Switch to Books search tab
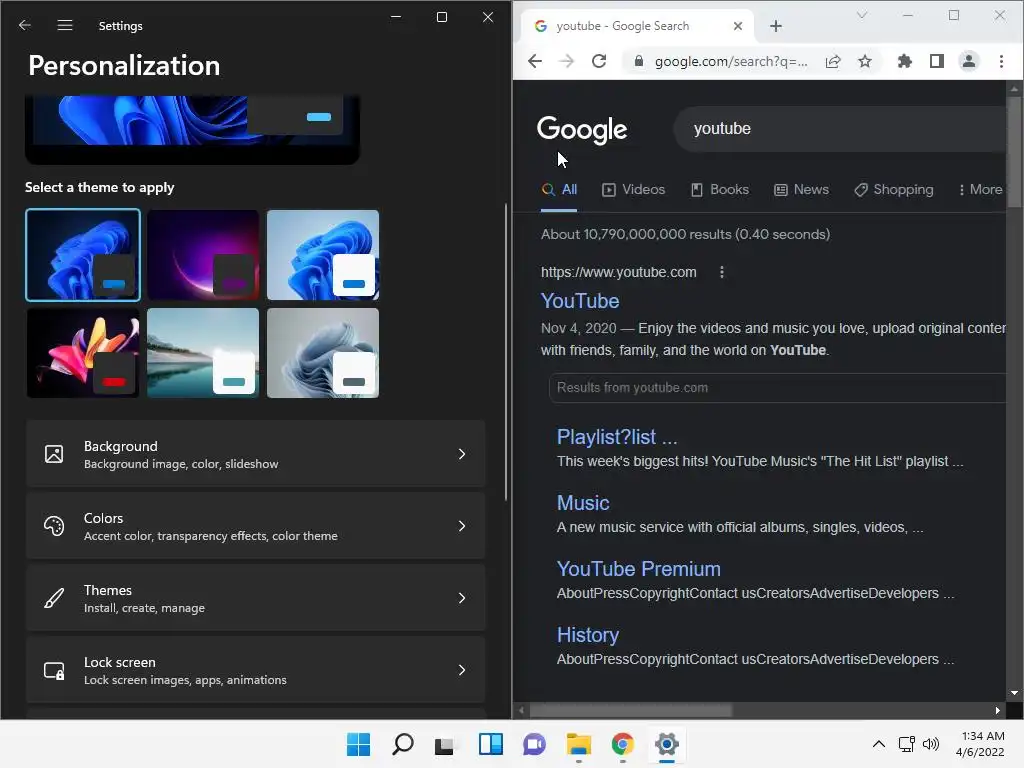The width and height of the screenshot is (1024, 768). click(x=720, y=189)
